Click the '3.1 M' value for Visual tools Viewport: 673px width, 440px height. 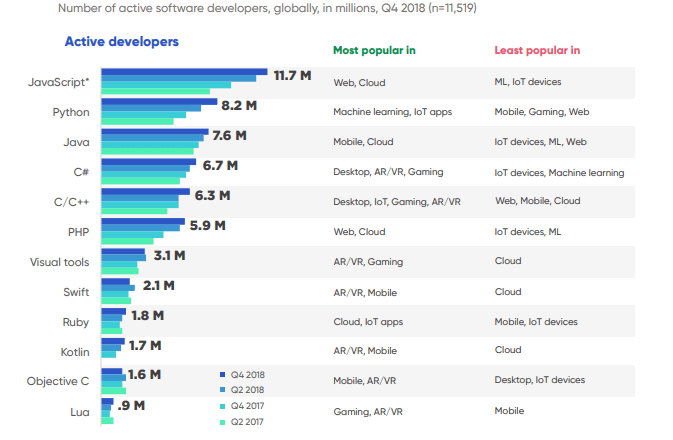[x=170, y=256]
